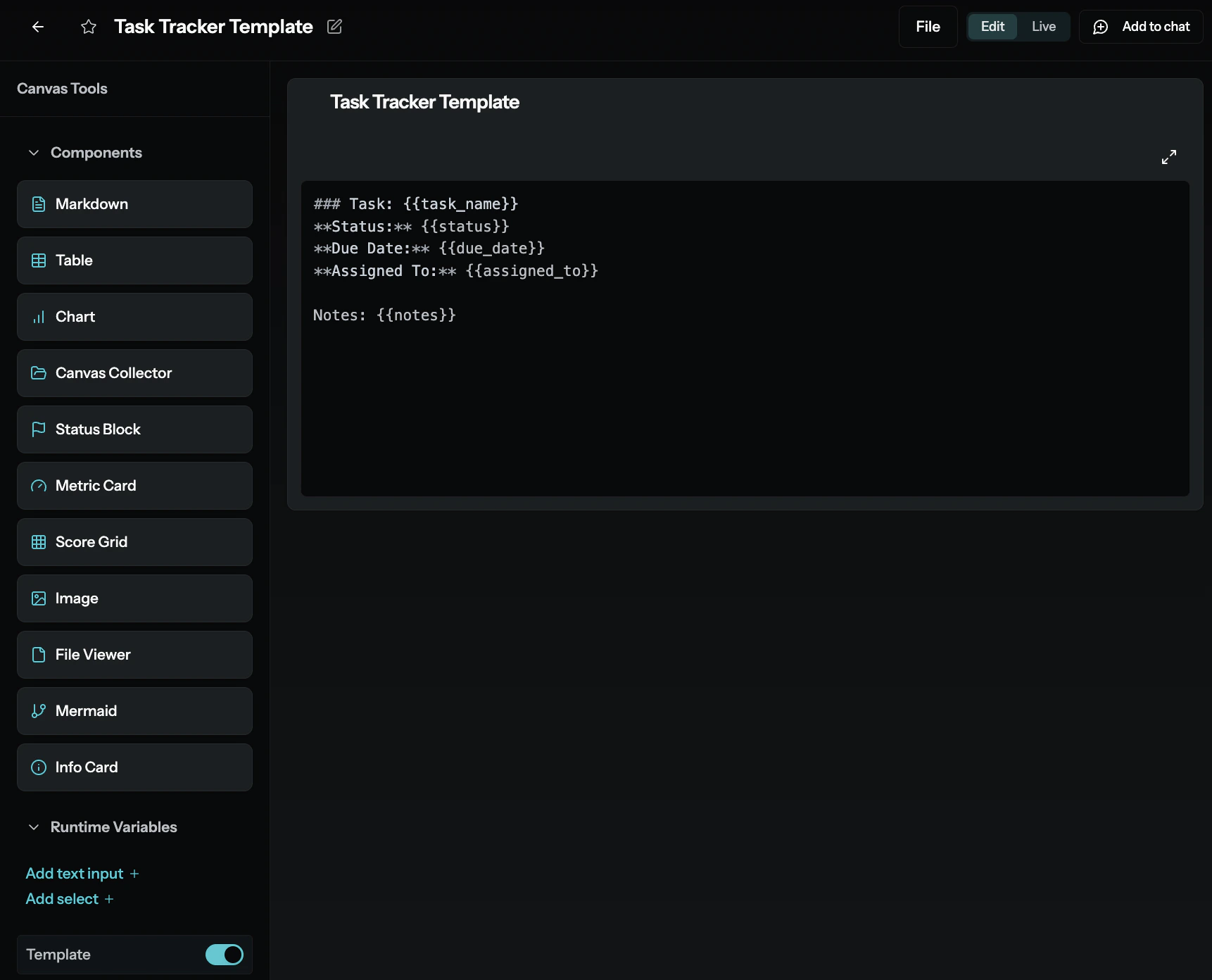The height and width of the screenshot is (980, 1212).
Task: Star the Task Tracker Template
Action: pos(88,27)
